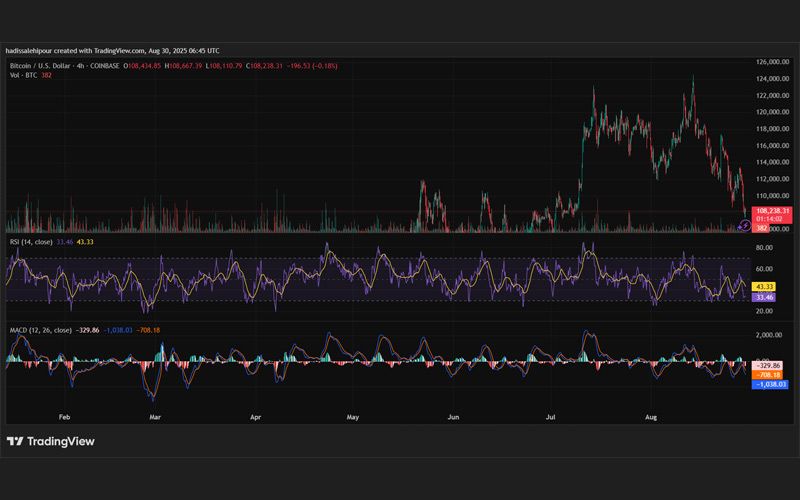Screen dimensions: 800x500
Task: Click the Jul label on time axis
Action: point(551,417)
